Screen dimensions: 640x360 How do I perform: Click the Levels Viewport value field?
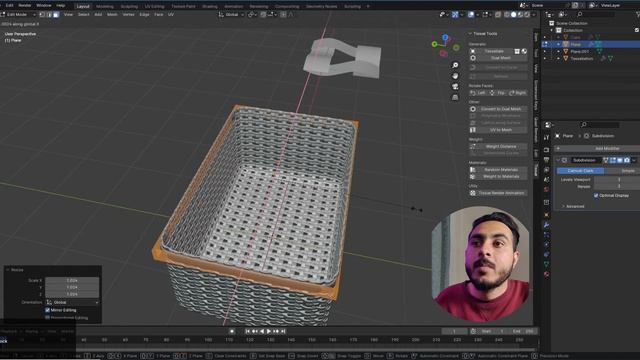(x=617, y=180)
